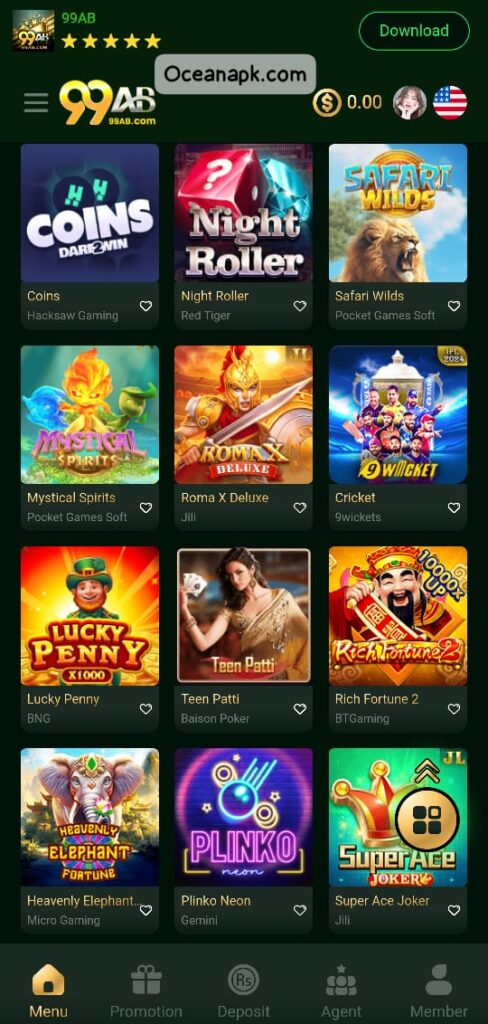Launch the Safari Wilds game thumbnail
The image size is (488, 1024).
click(398, 213)
